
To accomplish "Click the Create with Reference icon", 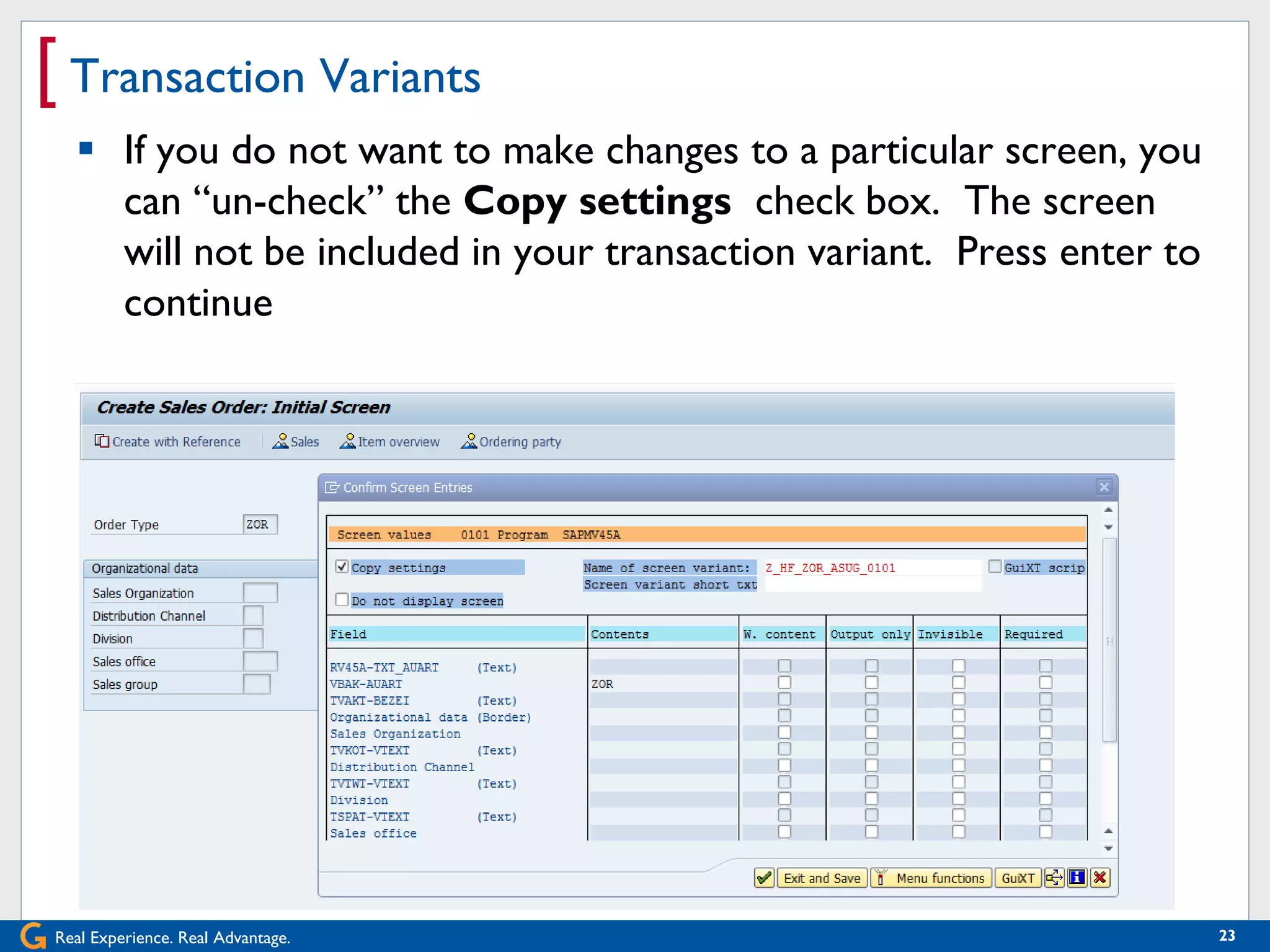I will (102, 441).
